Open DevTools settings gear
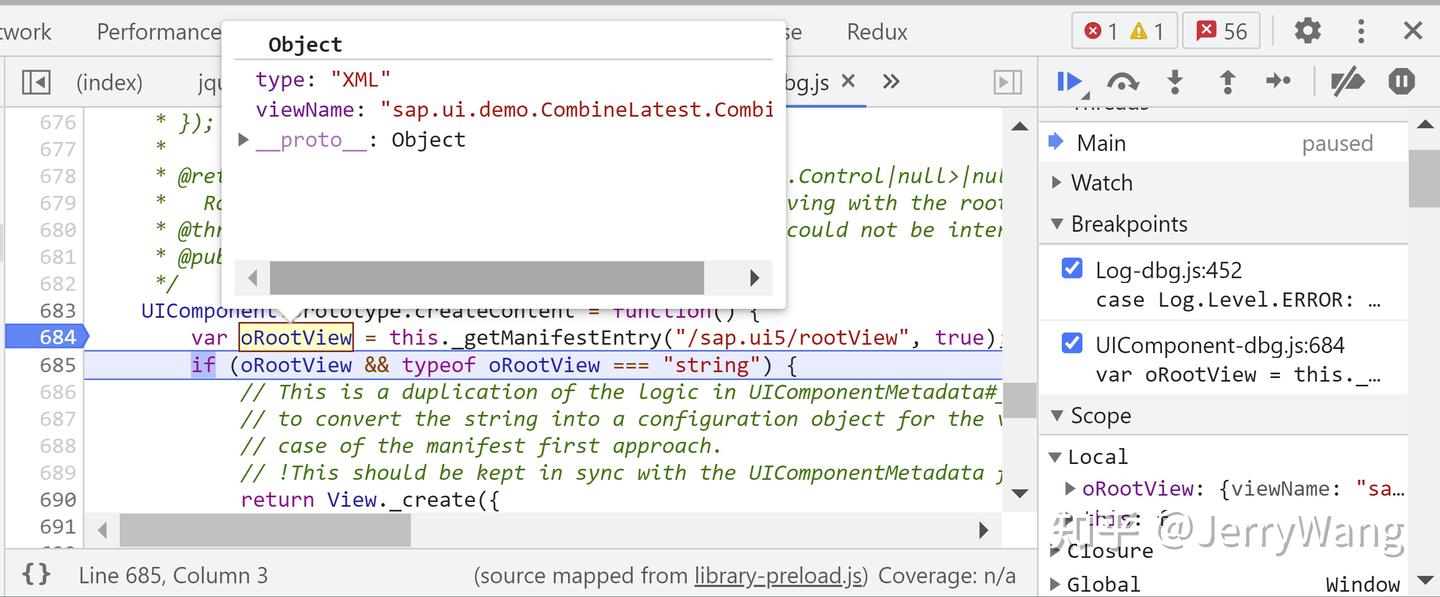This screenshot has width=1440, height=597. [1307, 31]
